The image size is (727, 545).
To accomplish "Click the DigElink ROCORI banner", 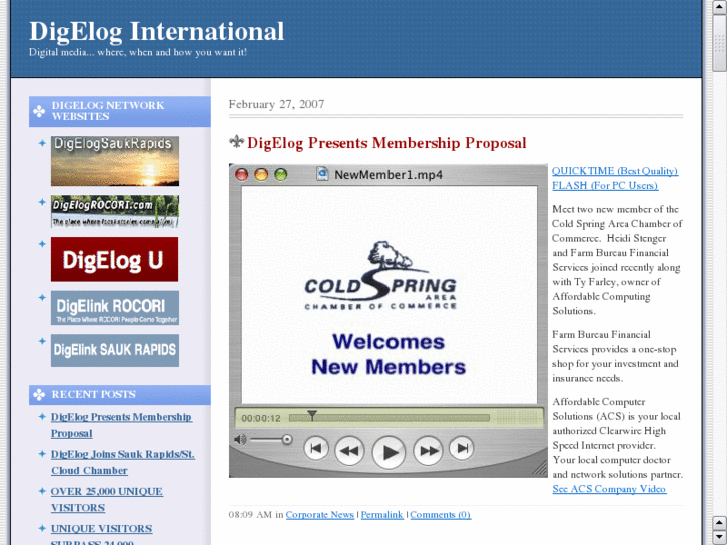I will point(115,308).
